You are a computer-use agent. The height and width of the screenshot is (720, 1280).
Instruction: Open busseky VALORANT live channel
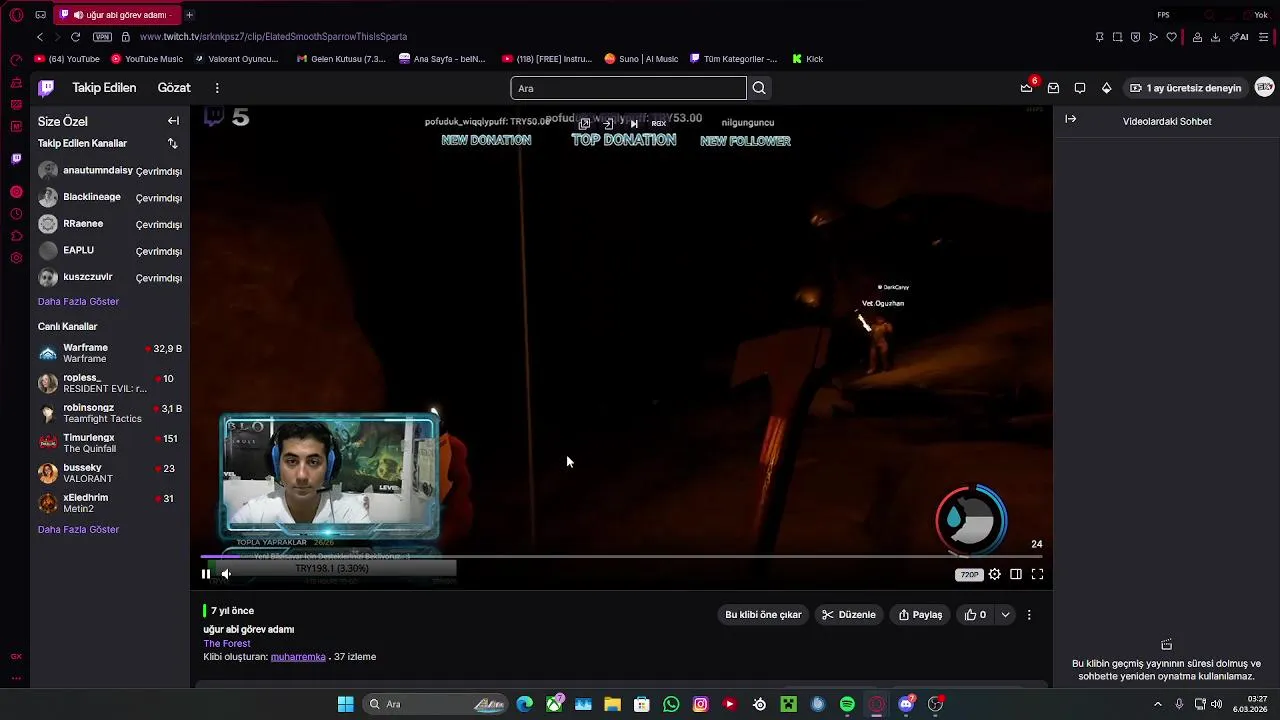pos(110,473)
